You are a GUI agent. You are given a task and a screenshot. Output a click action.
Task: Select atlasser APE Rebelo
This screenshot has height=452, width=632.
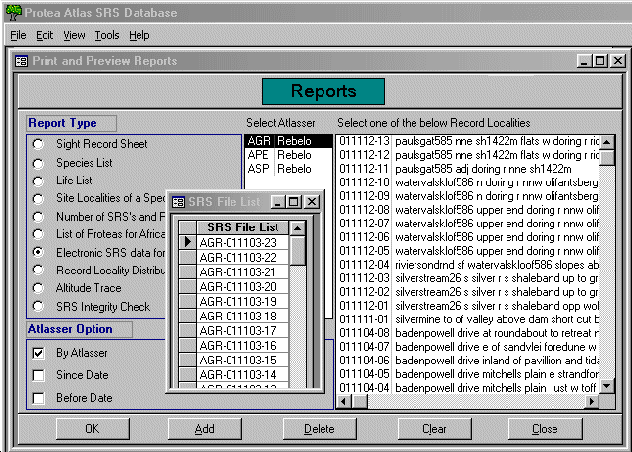(288, 155)
